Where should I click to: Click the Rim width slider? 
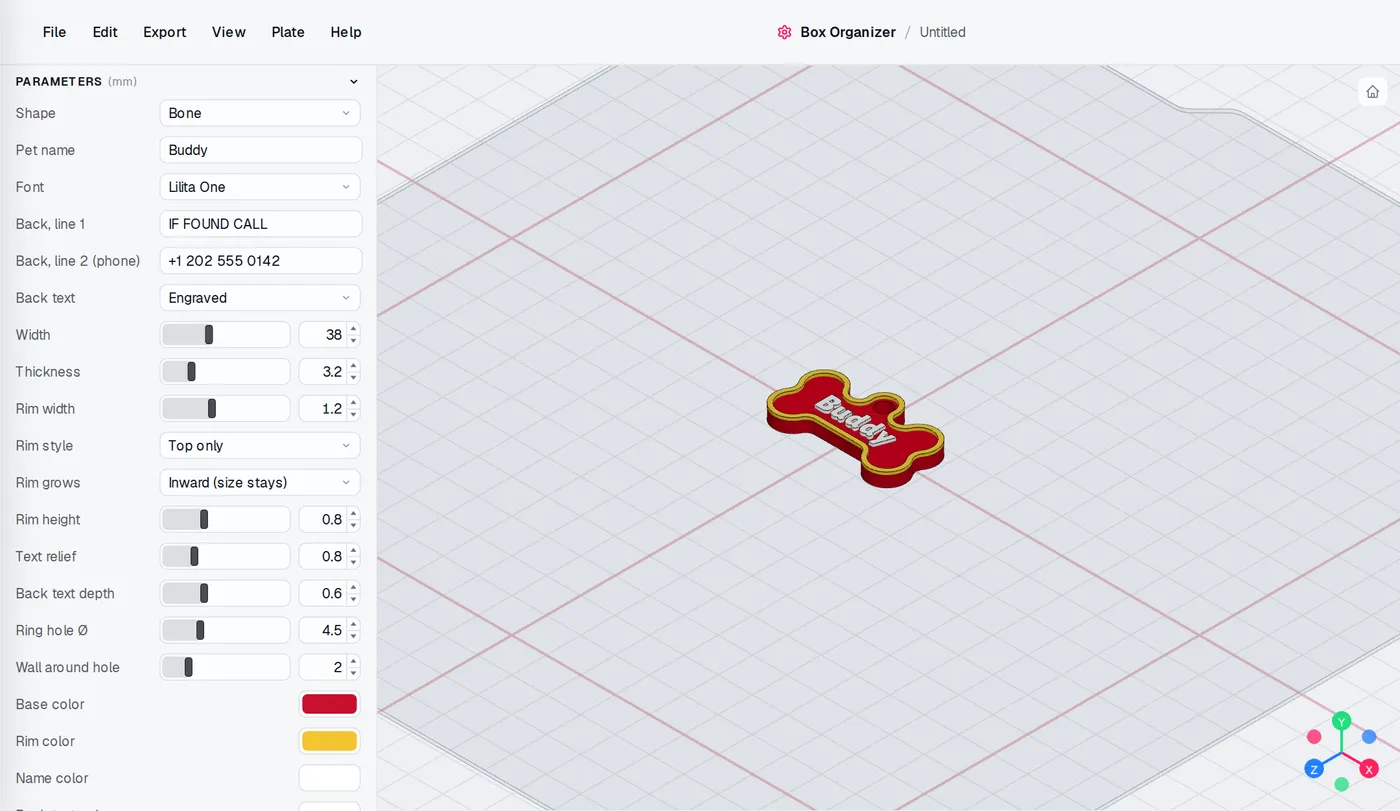coord(225,409)
